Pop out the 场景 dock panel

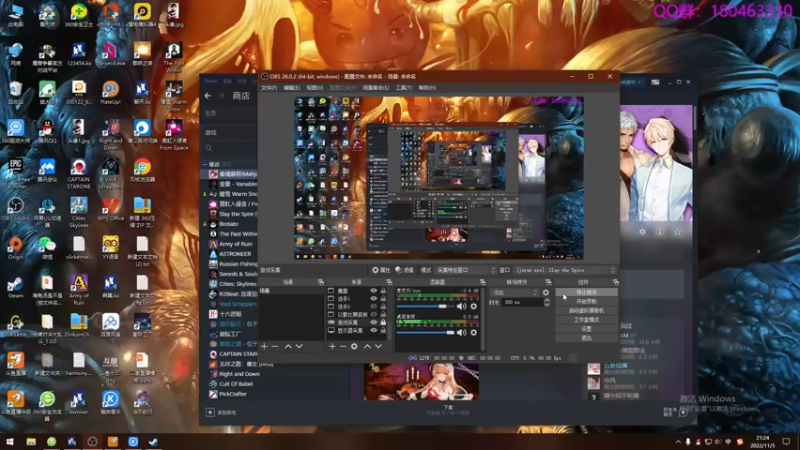pyautogui.click(x=321, y=282)
